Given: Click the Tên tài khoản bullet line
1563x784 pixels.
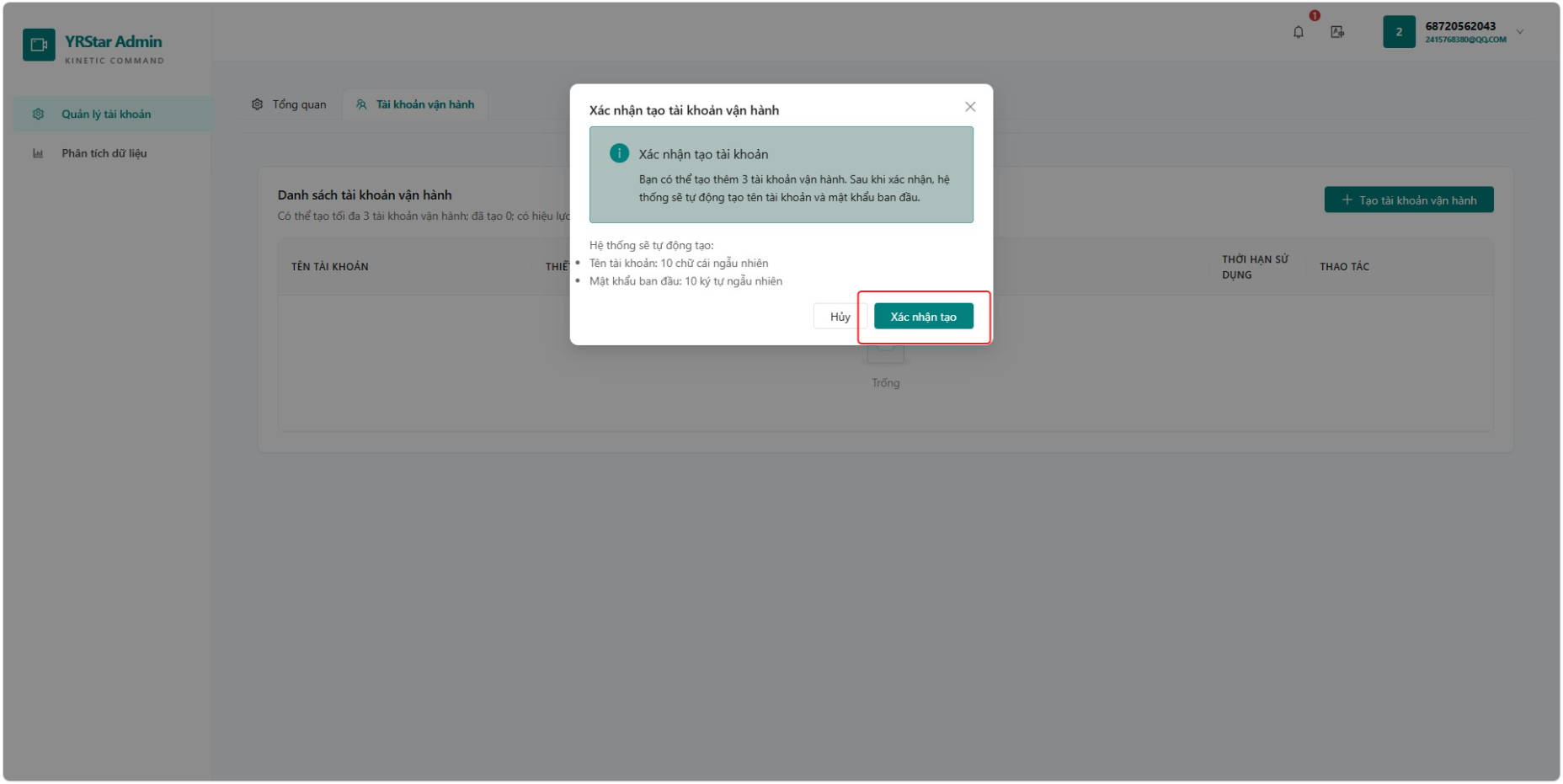Looking at the screenshot, I should [x=679, y=264].
